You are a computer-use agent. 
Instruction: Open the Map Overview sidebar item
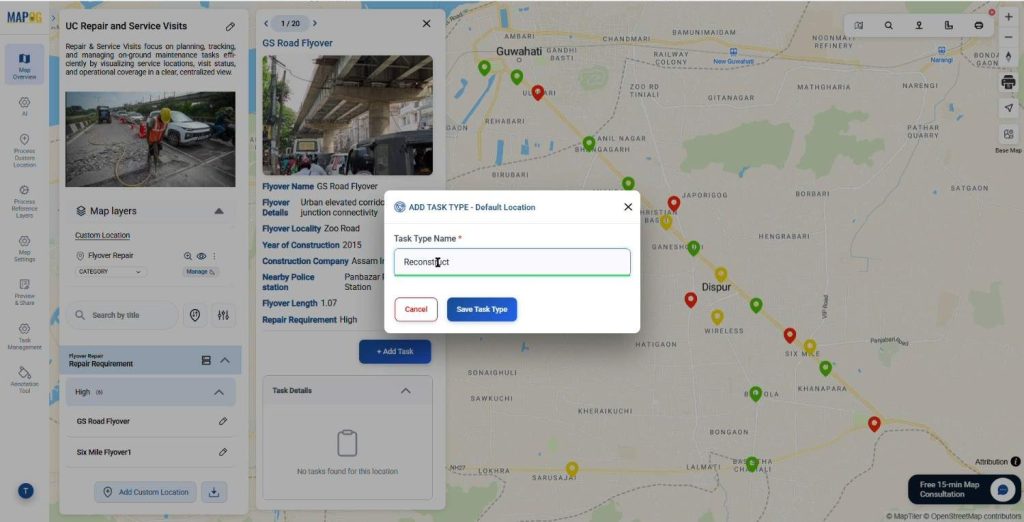(x=24, y=65)
